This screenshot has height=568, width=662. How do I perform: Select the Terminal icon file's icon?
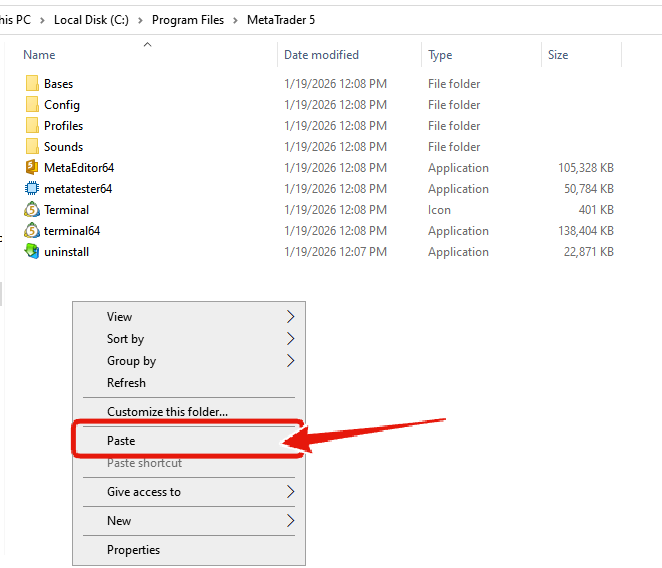(32, 210)
